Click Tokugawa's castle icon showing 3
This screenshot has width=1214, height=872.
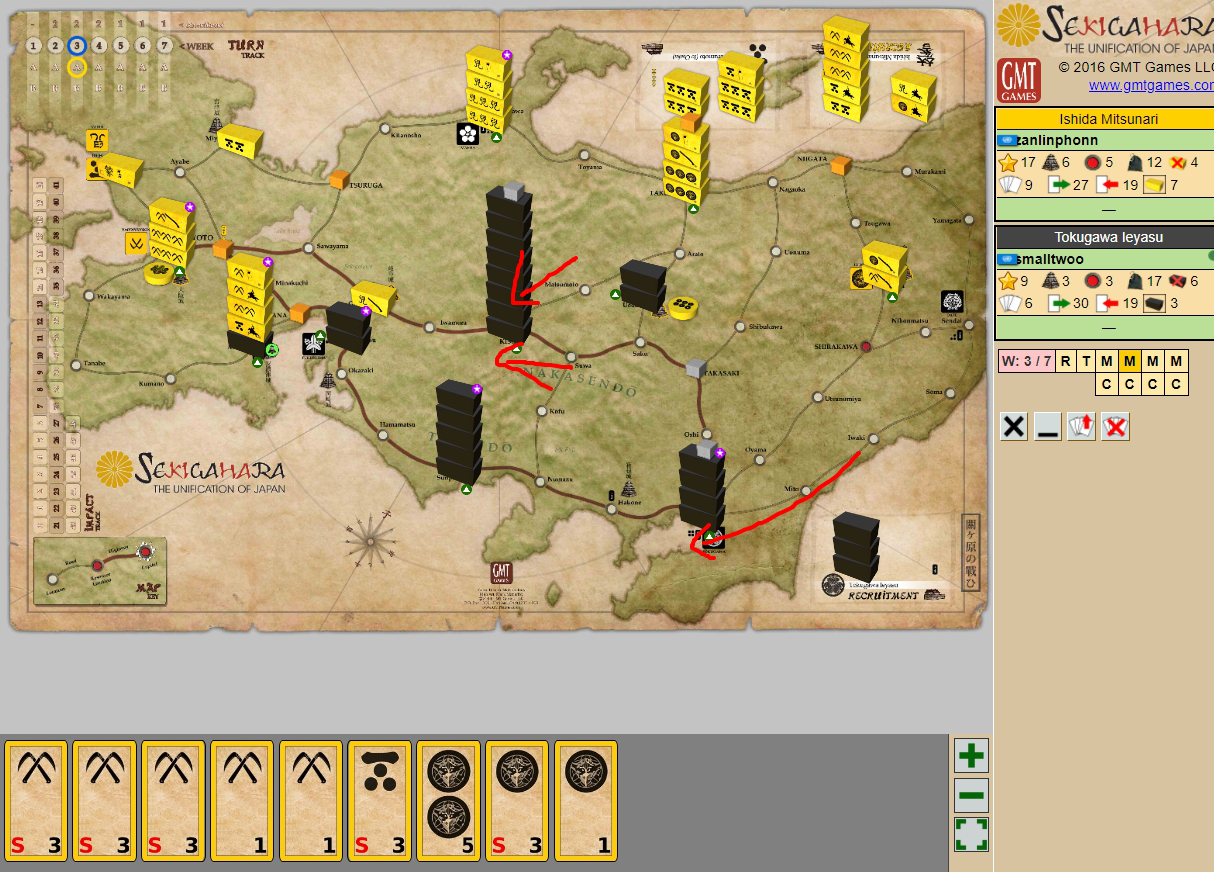[1050, 281]
